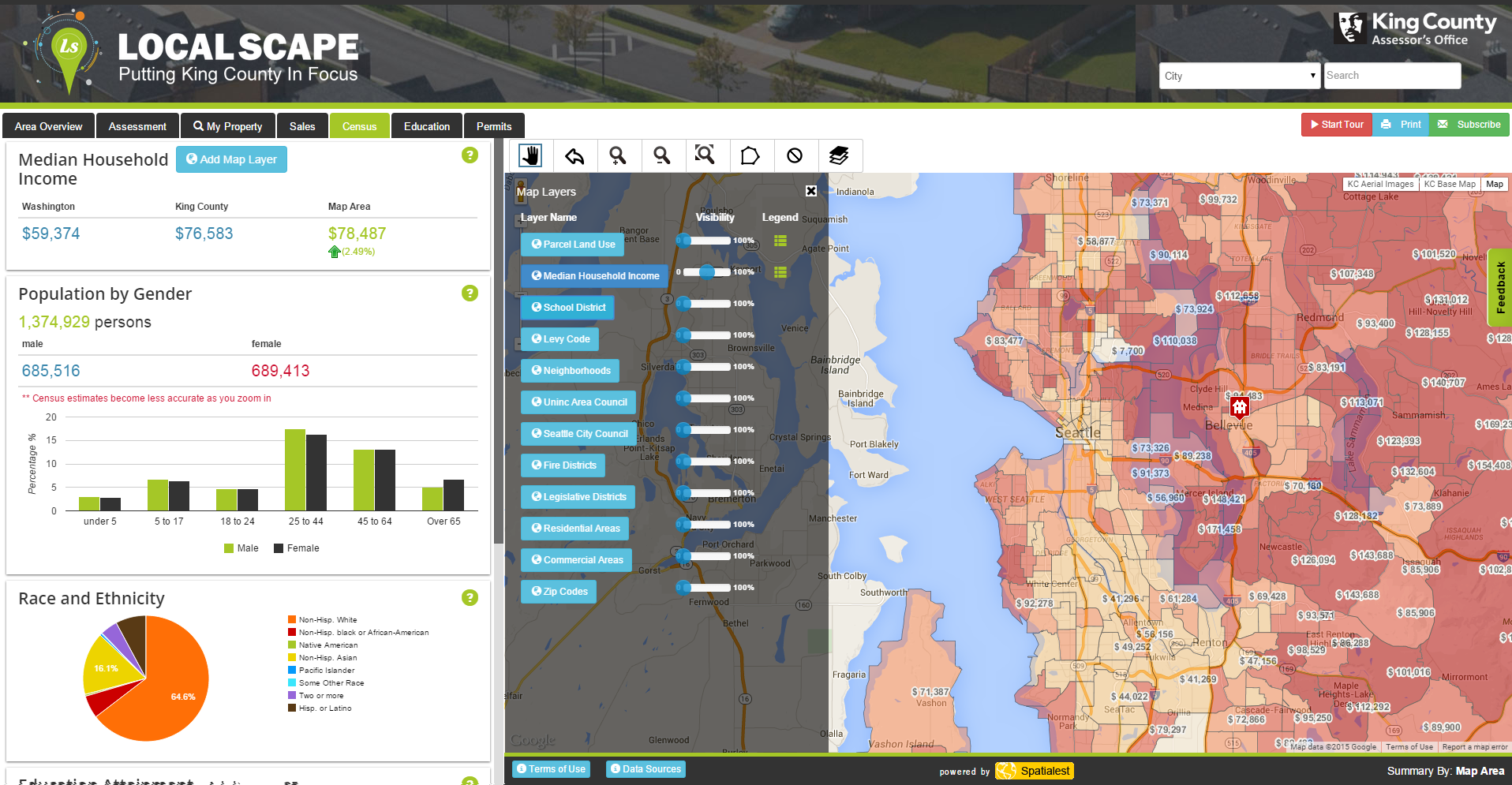The height and width of the screenshot is (785, 1512).
Task: Switch to the Education tab
Action: 426,125
